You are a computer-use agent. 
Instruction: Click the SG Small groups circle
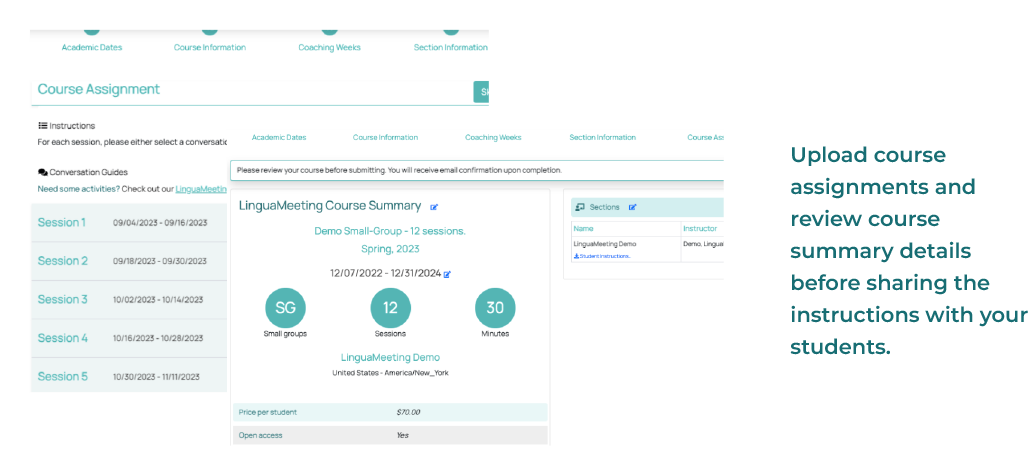(x=285, y=308)
